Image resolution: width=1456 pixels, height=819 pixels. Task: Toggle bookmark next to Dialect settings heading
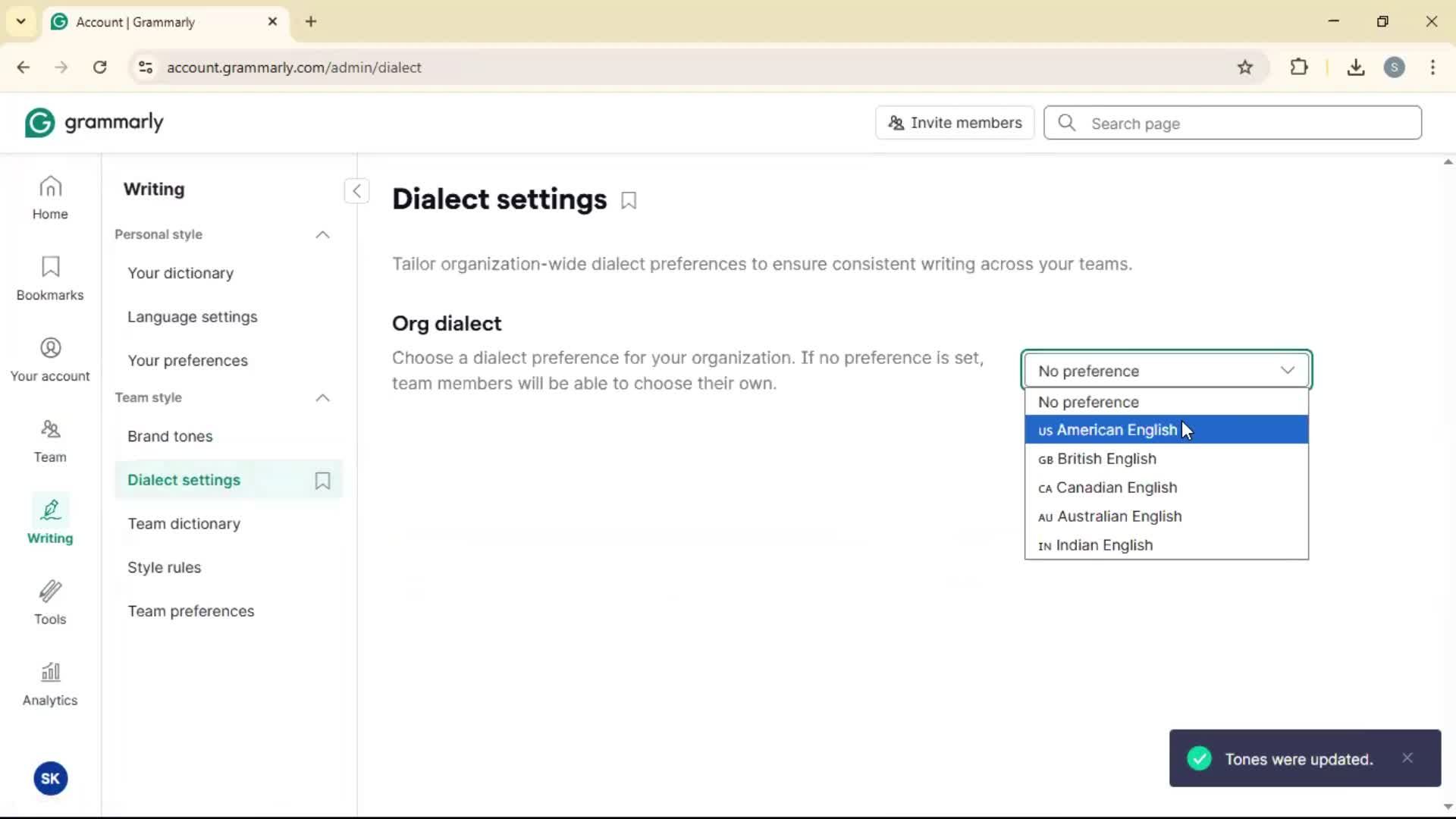point(629,201)
